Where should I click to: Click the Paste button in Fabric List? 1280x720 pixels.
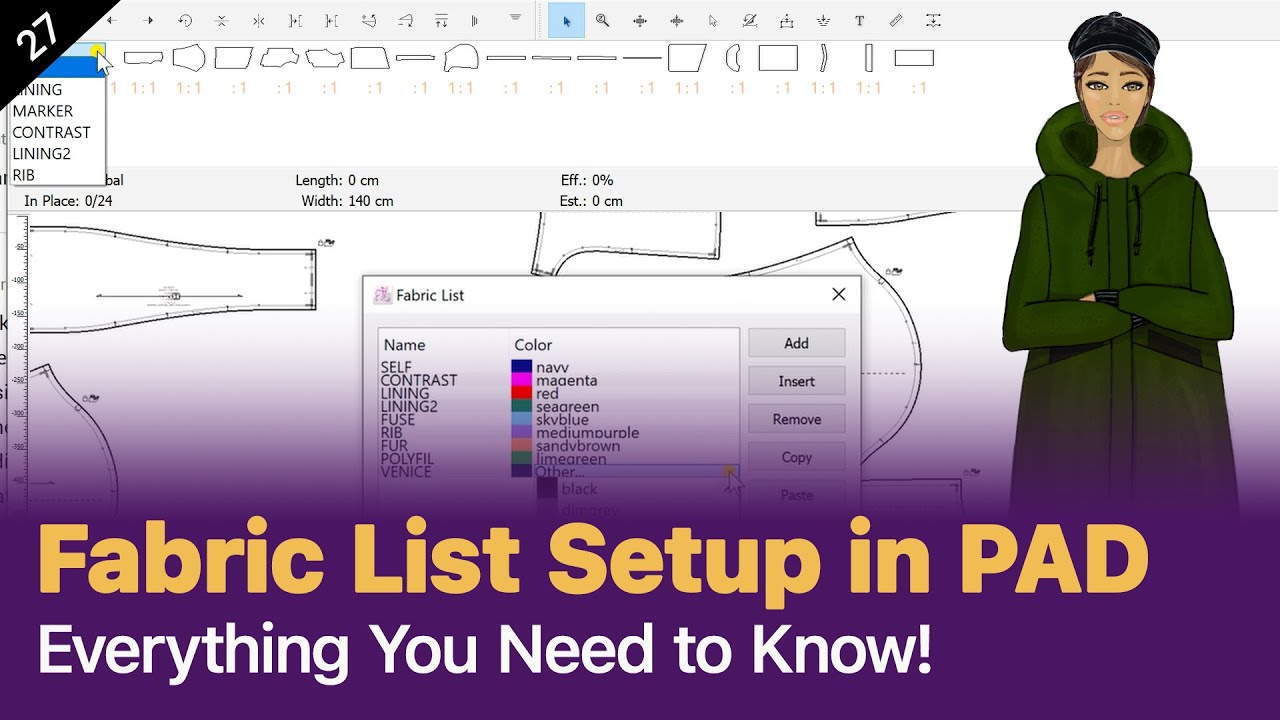click(x=796, y=495)
